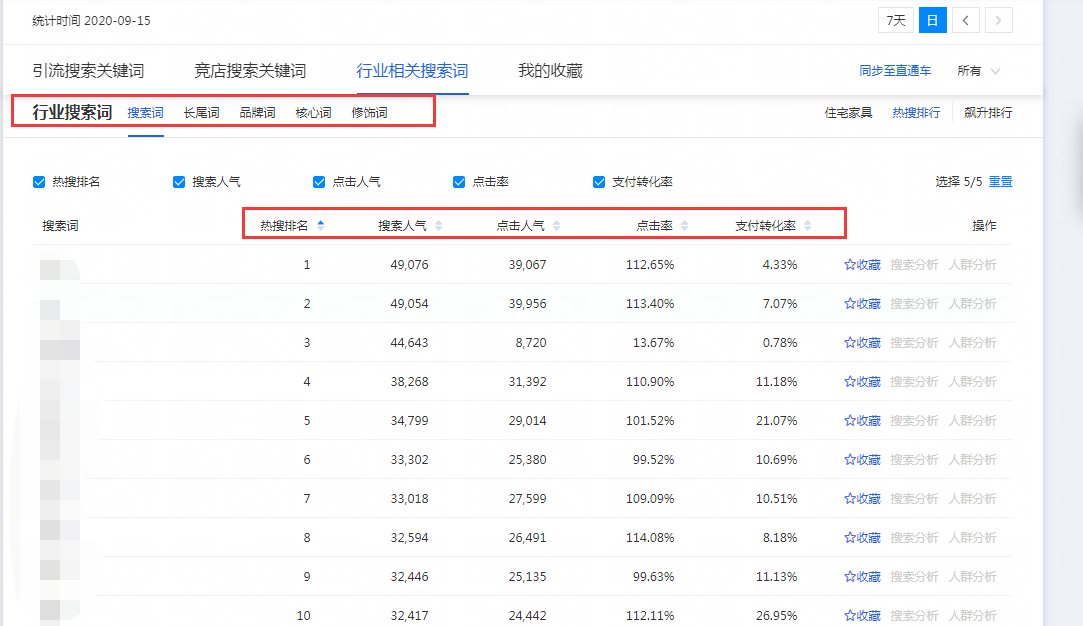Select the 长尾词 sub-tab
Image resolution: width=1083 pixels, height=626 pixels.
pos(201,113)
